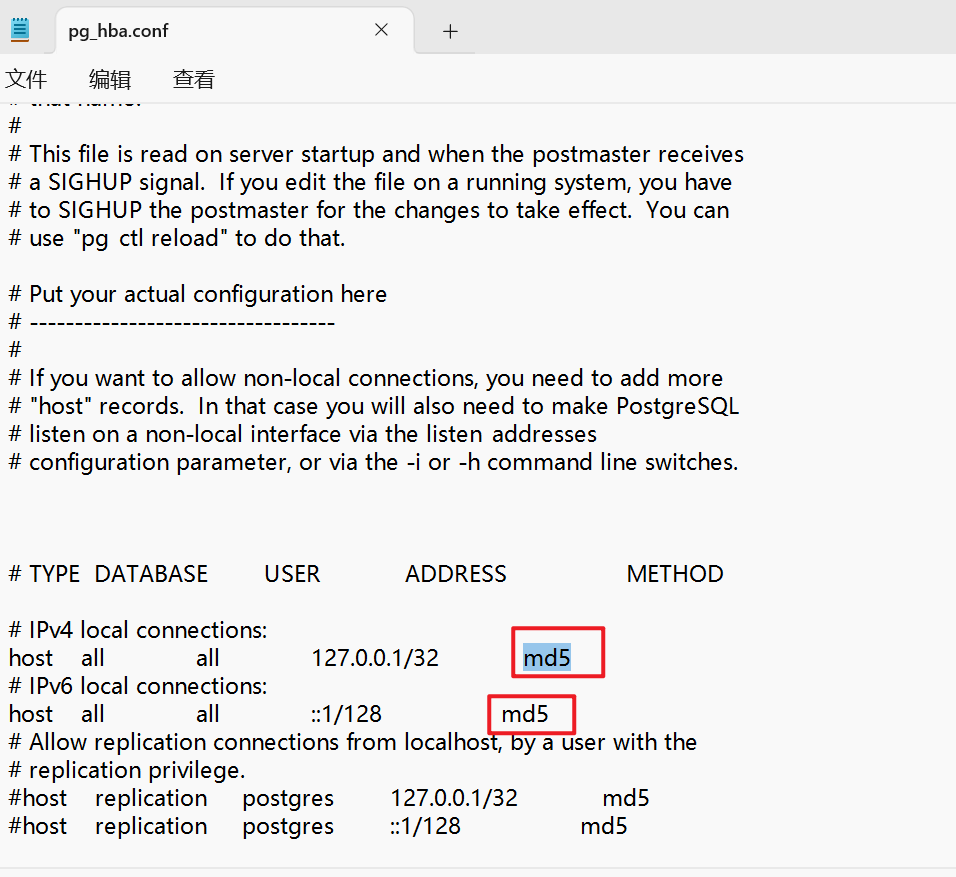Open the 文件 menu

tap(26, 79)
